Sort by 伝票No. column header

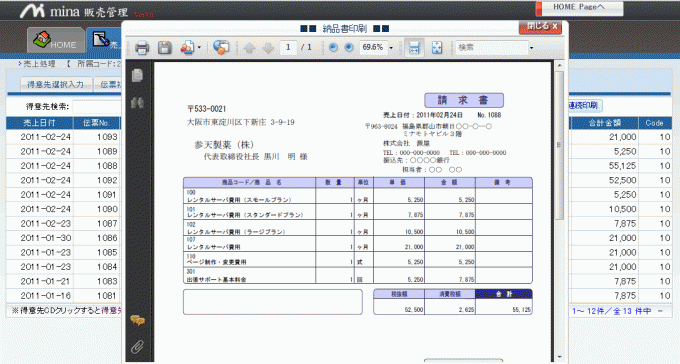pyautogui.click(x=96, y=123)
